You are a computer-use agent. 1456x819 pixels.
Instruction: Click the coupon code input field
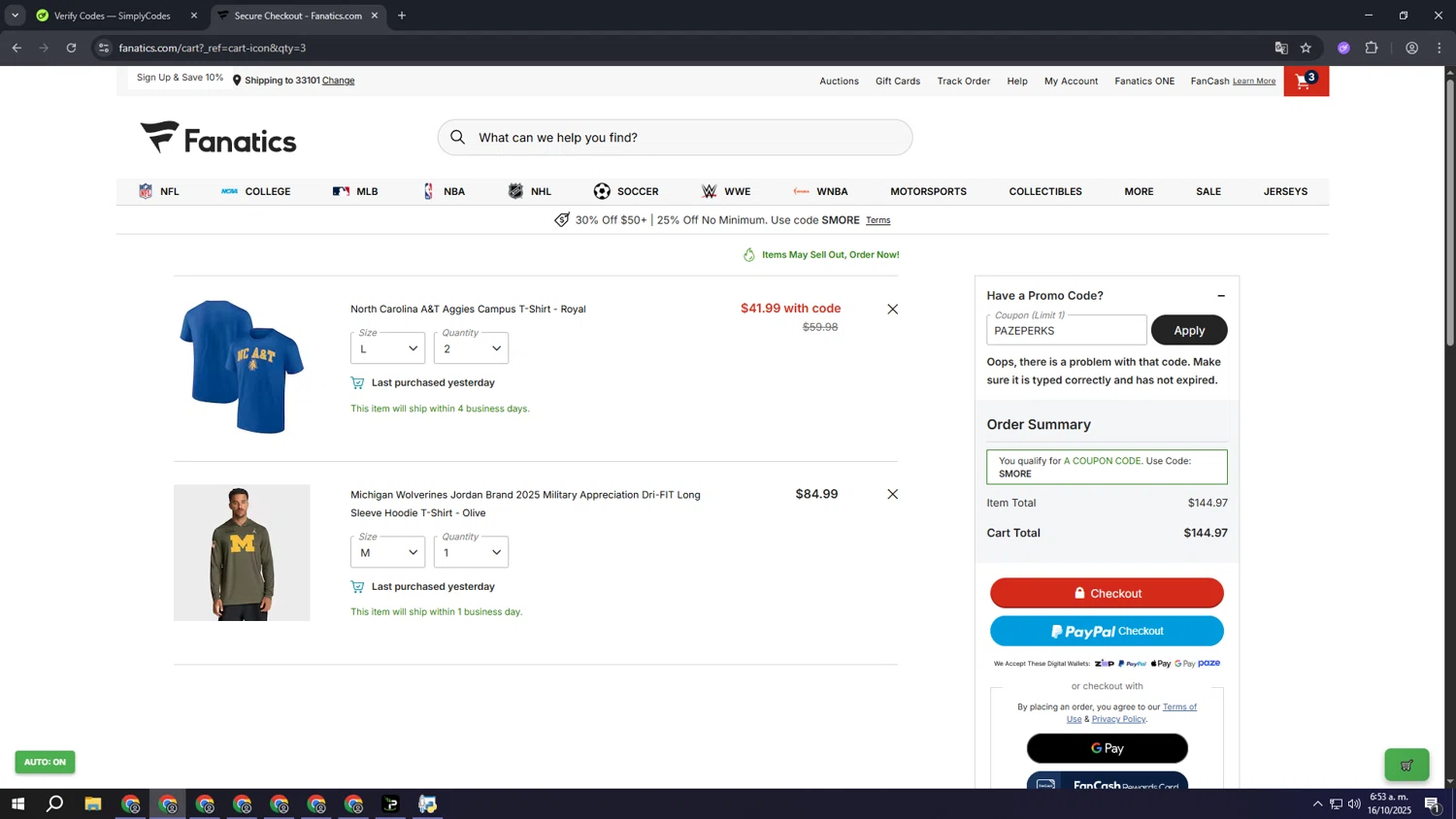(x=1067, y=330)
